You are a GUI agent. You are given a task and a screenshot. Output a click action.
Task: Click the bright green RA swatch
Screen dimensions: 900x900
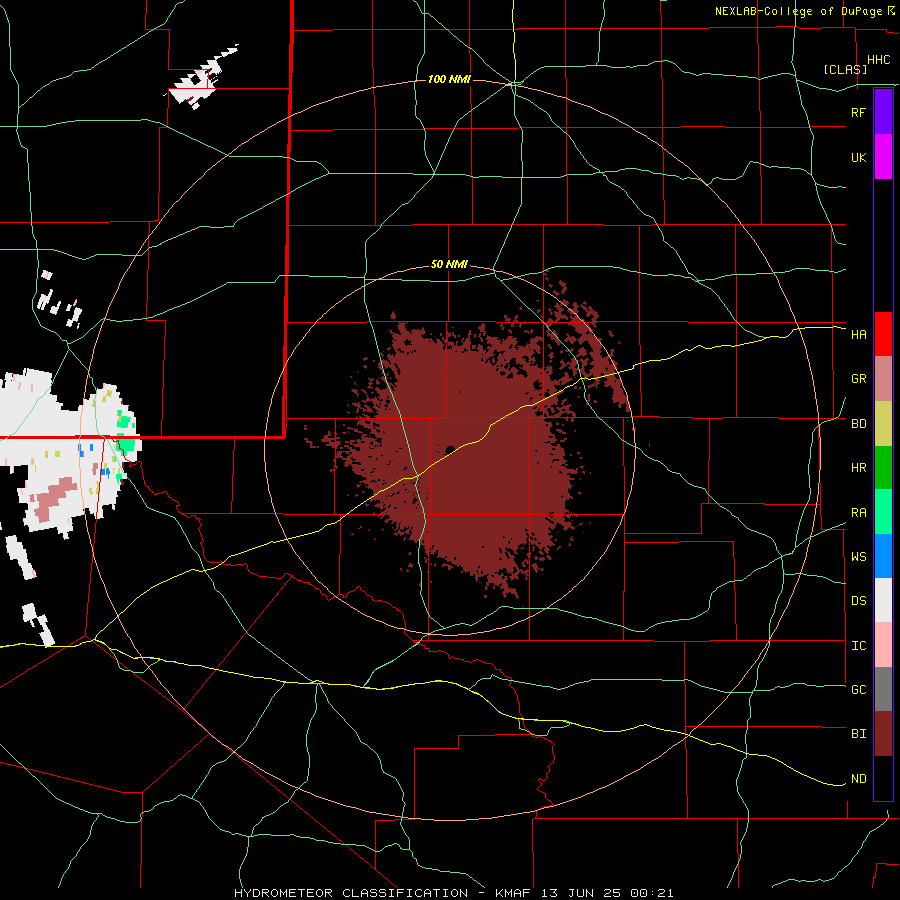tap(883, 512)
